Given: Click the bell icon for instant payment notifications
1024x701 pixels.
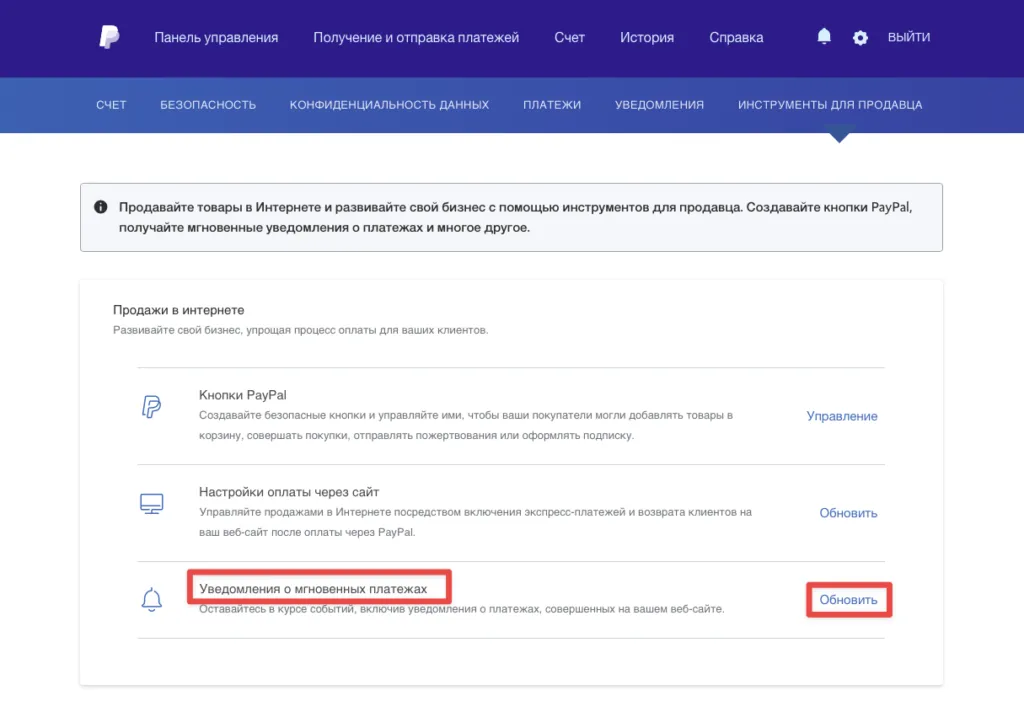Looking at the screenshot, I should pos(152,599).
